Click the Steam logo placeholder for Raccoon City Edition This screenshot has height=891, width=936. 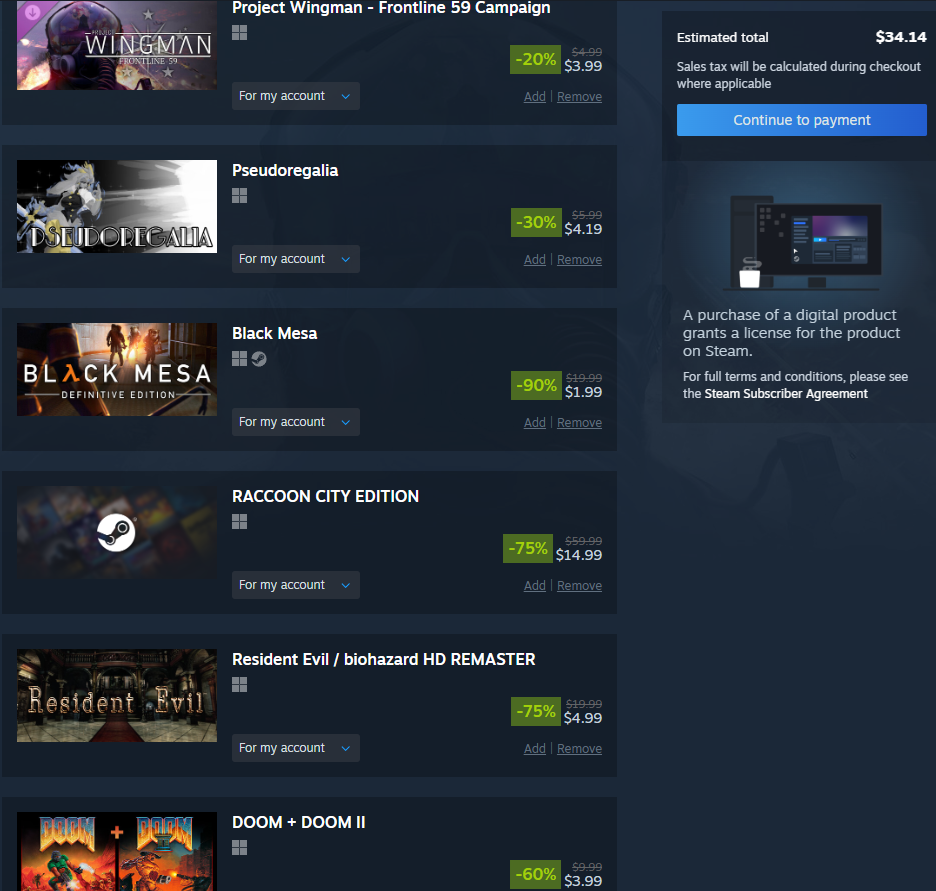(117, 532)
